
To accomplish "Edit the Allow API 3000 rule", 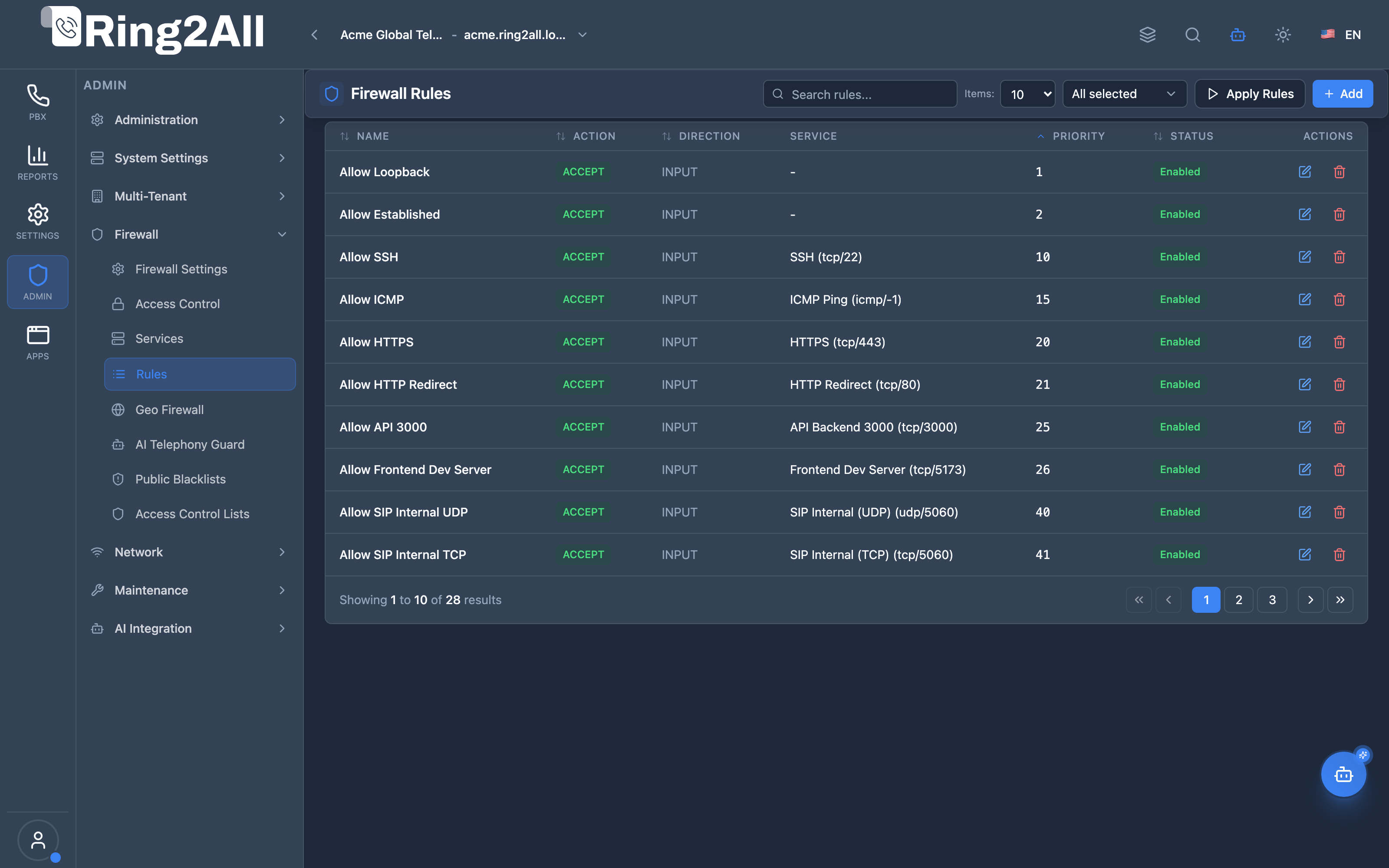I will [x=1305, y=427].
